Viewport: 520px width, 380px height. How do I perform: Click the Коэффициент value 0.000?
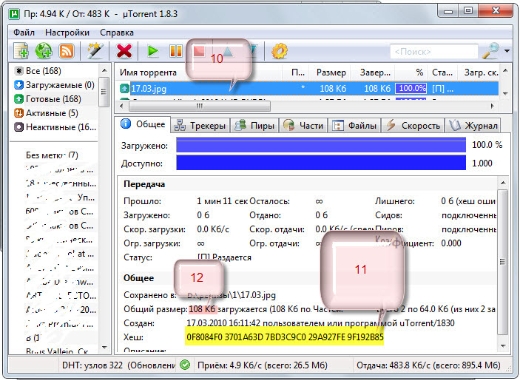pyautogui.click(x=451, y=243)
